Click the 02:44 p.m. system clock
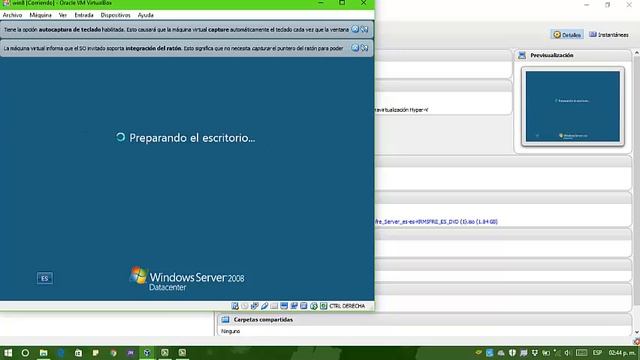640x360 pixels. [622, 353]
